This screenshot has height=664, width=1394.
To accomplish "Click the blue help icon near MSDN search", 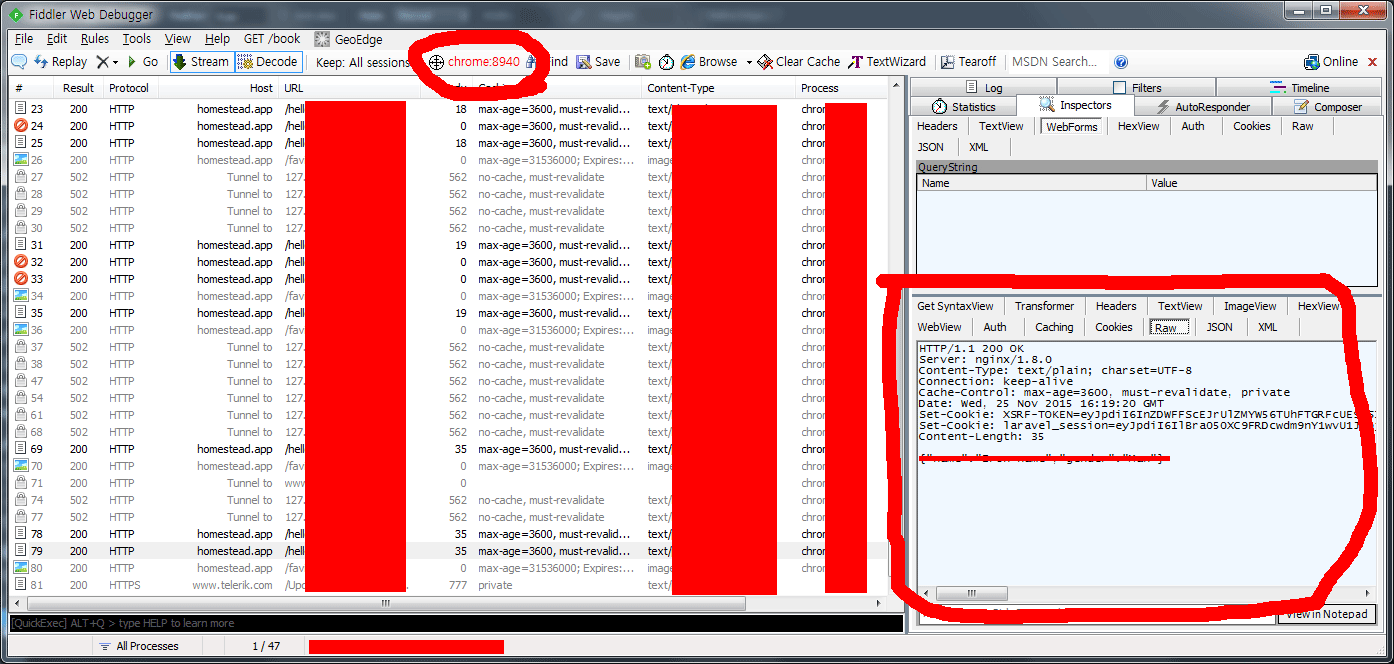I will pyautogui.click(x=1121, y=62).
